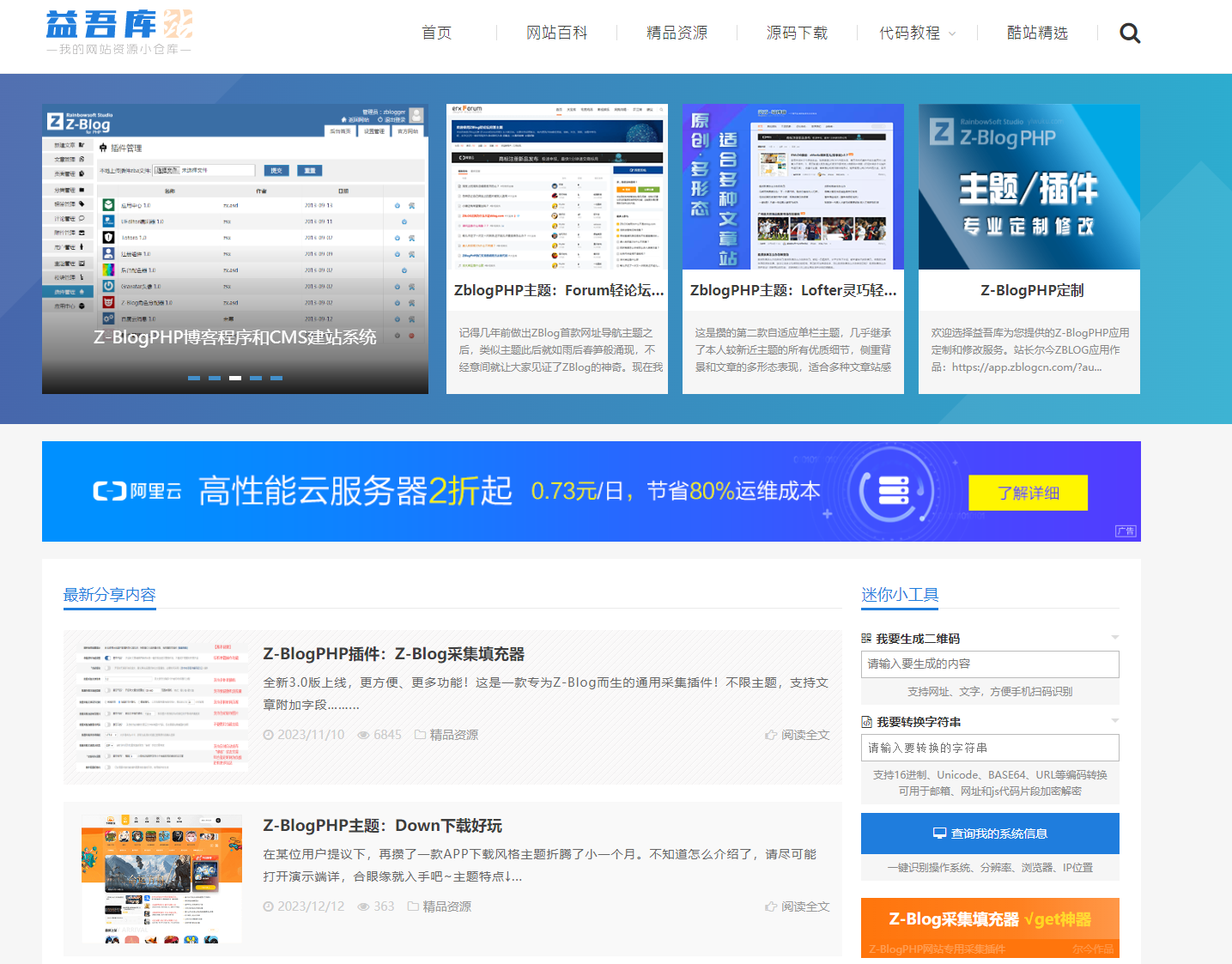
Task: Click the 支持网址、文字，方便手机扫码识别 hint text
Action: pyautogui.click(x=990, y=692)
